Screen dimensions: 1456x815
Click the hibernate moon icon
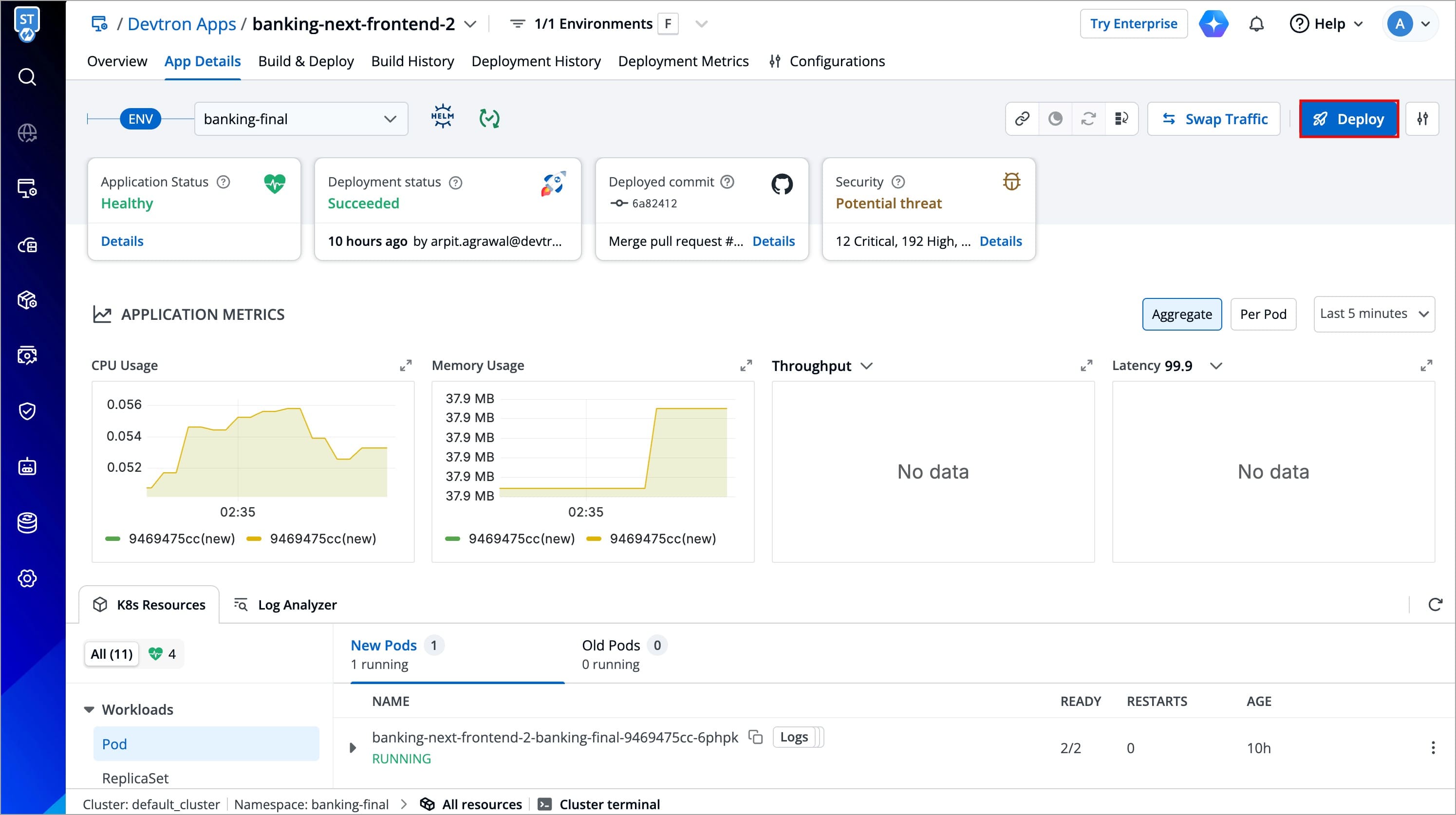(1055, 119)
